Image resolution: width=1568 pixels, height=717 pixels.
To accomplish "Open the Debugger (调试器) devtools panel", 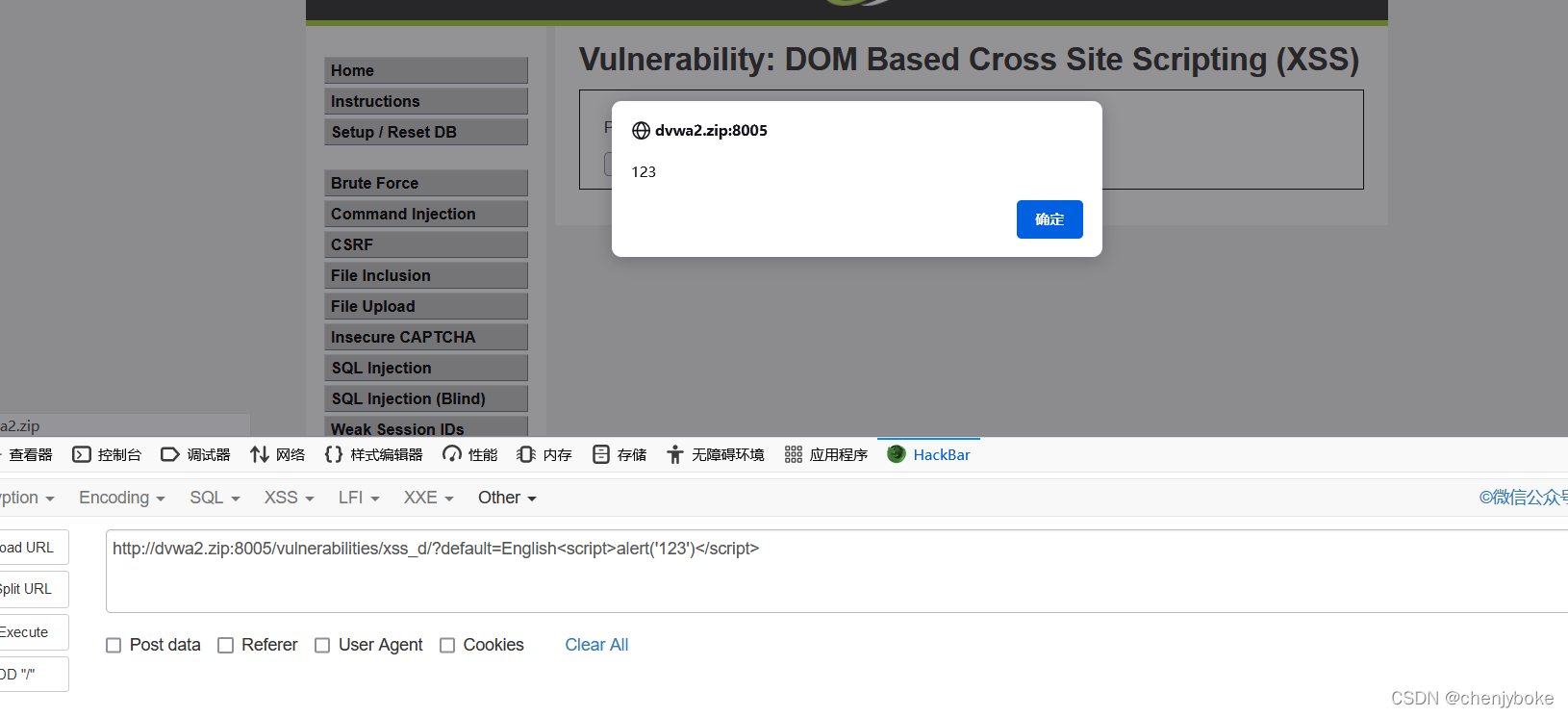I will coord(195,454).
